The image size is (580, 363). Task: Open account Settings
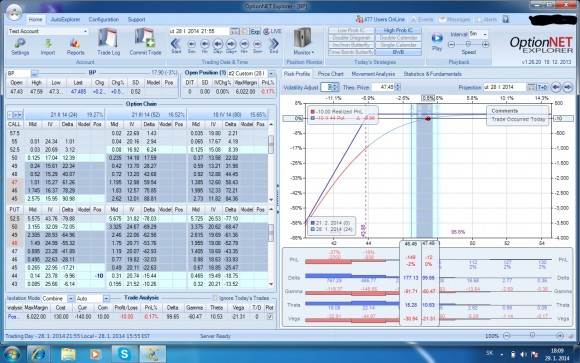click(20, 47)
